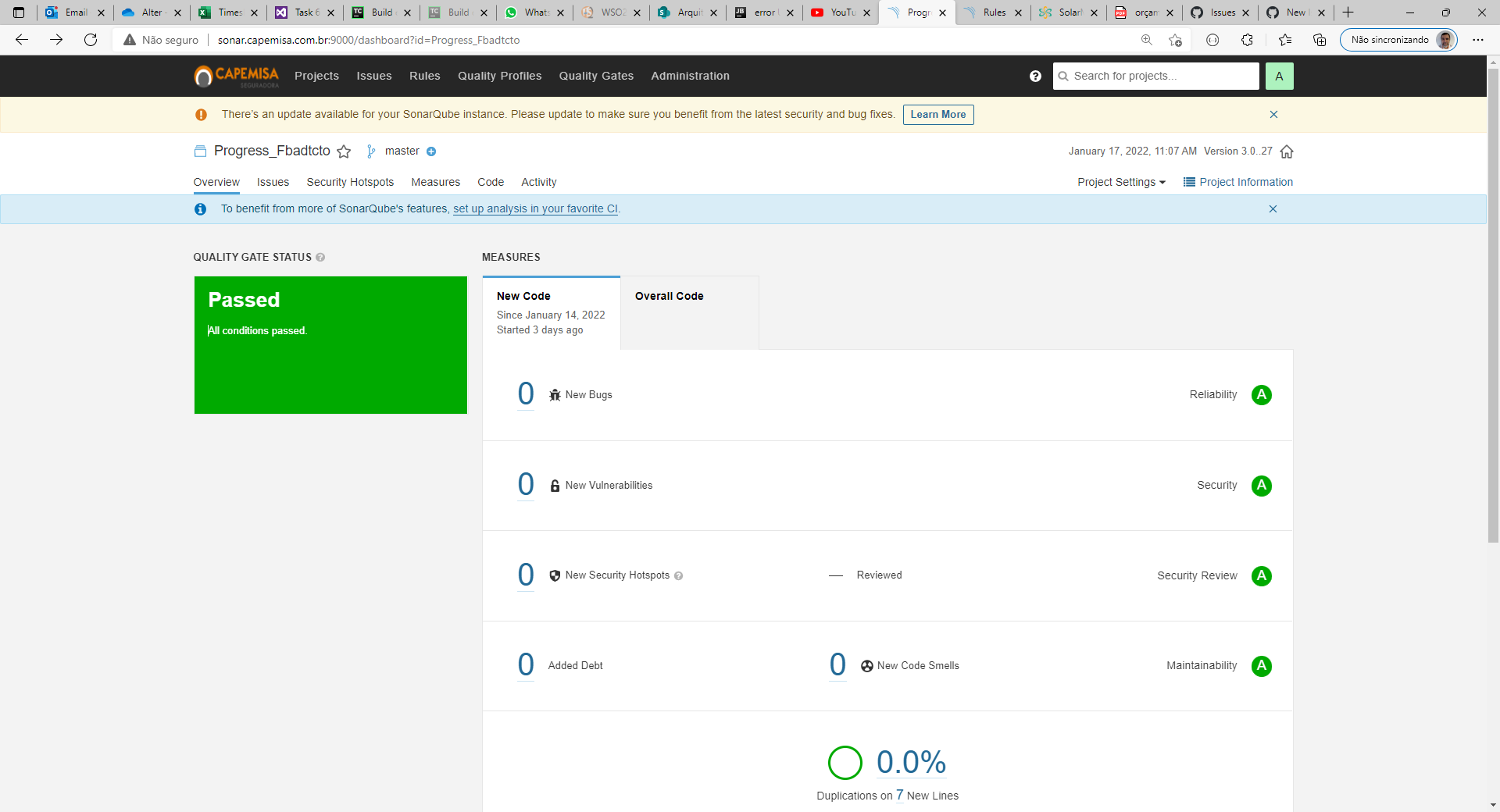Open the Quality Gate Status help tooltip
Screen dimensions: 1500x812
[x=320, y=257]
